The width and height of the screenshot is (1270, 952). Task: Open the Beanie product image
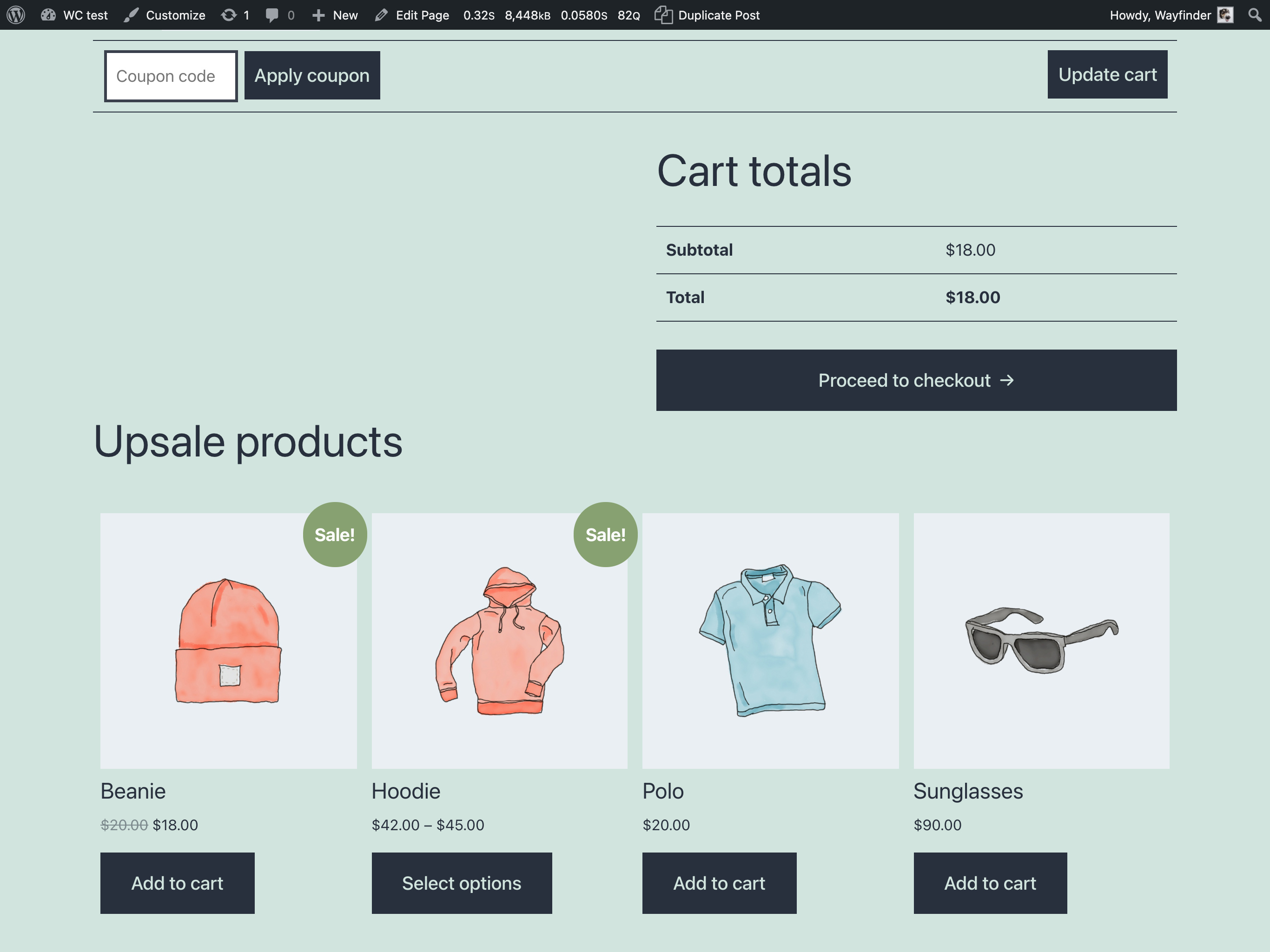tap(229, 641)
